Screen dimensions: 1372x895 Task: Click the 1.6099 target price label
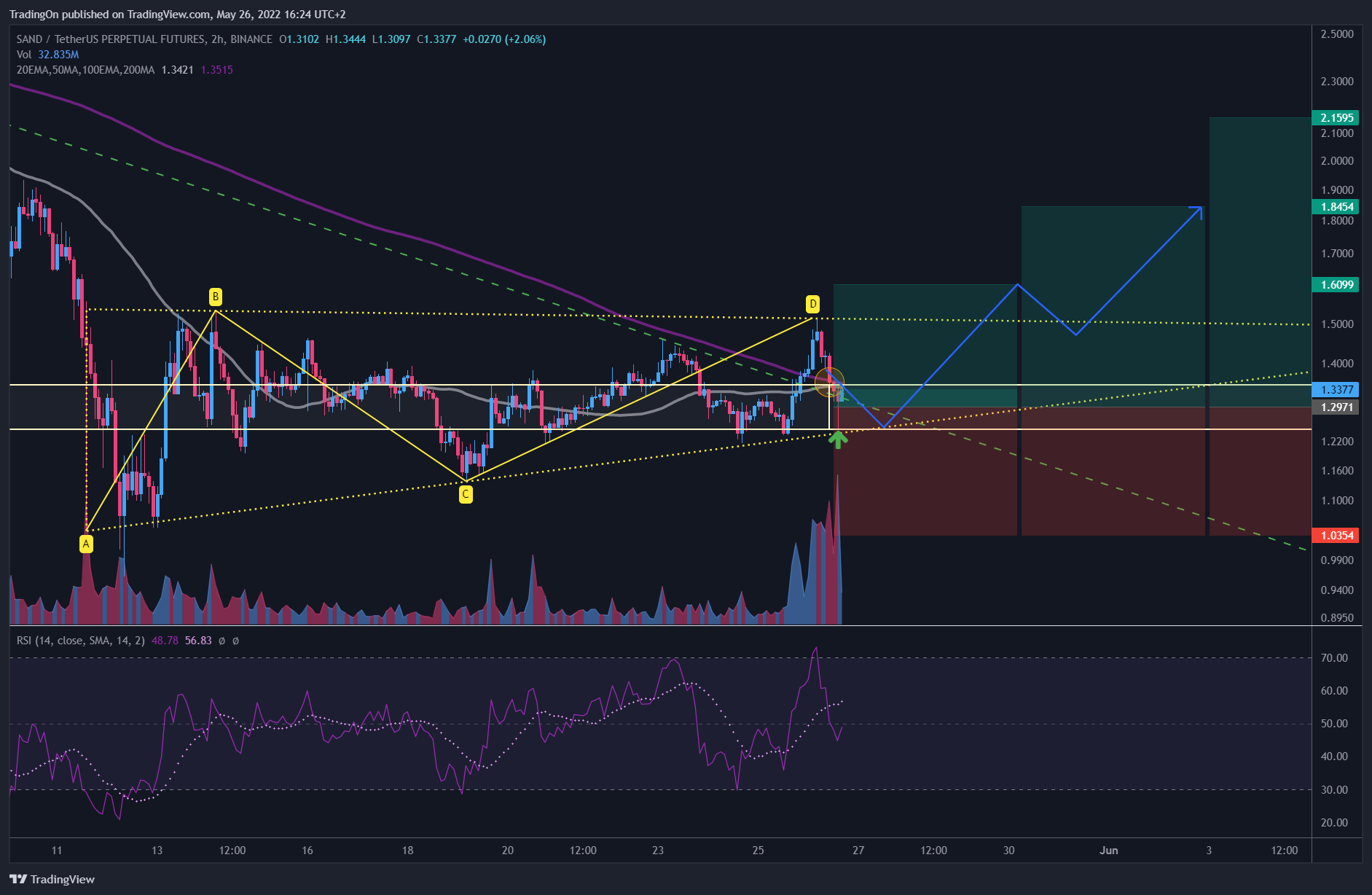1336,285
